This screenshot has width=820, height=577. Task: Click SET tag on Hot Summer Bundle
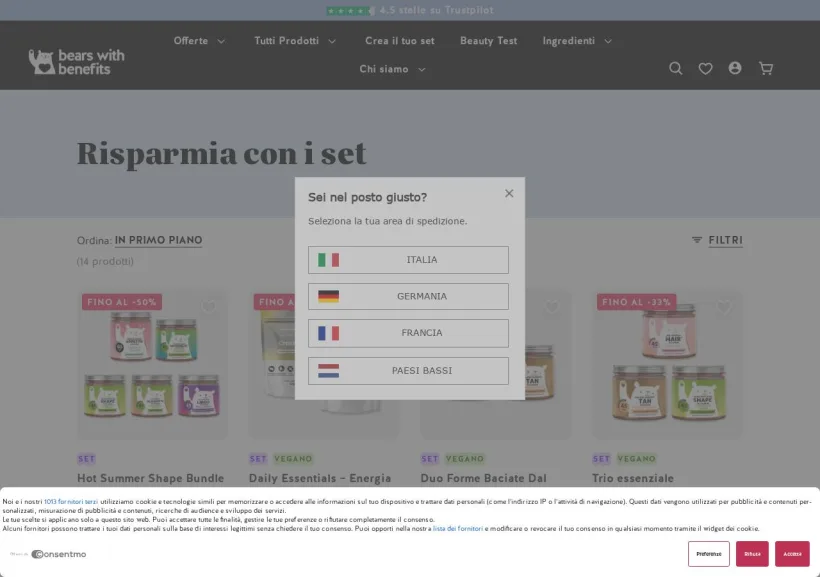tap(86, 459)
